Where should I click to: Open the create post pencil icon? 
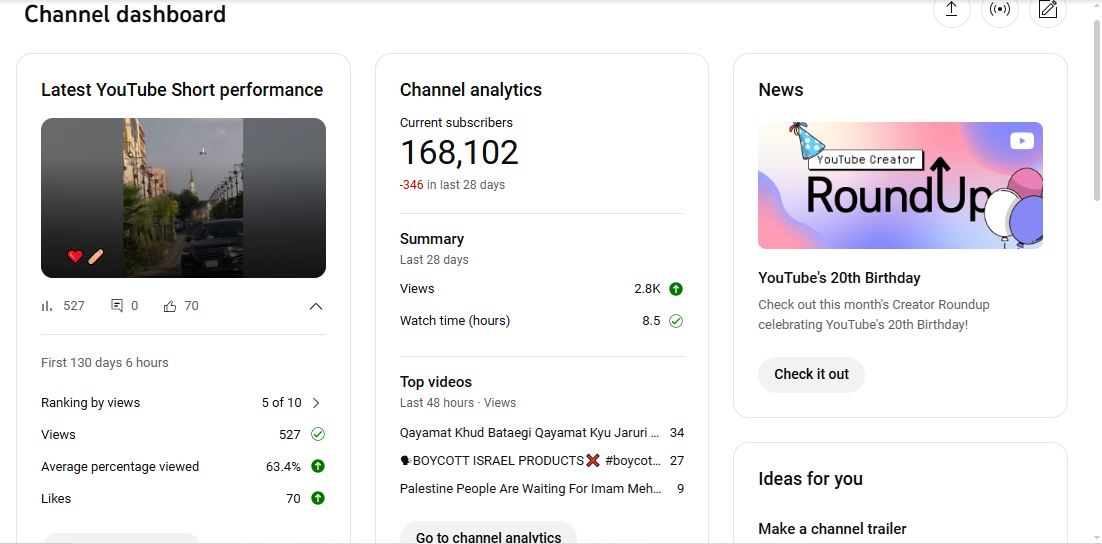click(x=1047, y=10)
